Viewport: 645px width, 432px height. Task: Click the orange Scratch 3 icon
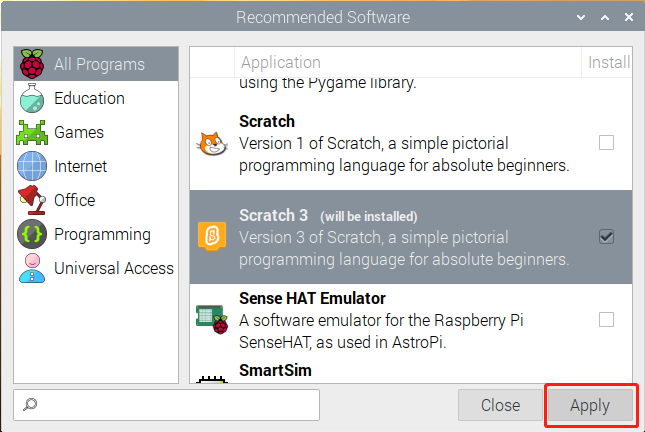pos(212,236)
